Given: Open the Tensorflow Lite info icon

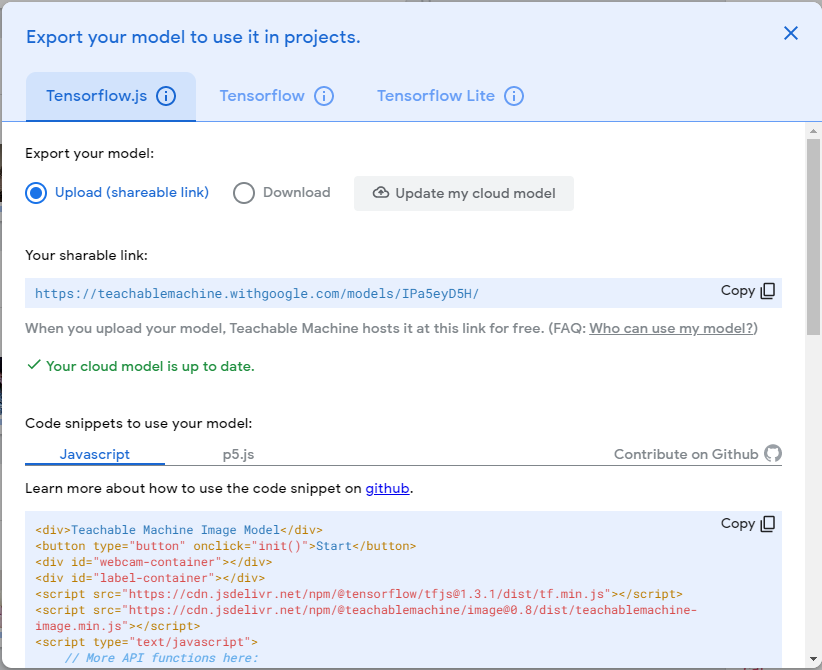Looking at the screenshot, I should click(514, 96).
